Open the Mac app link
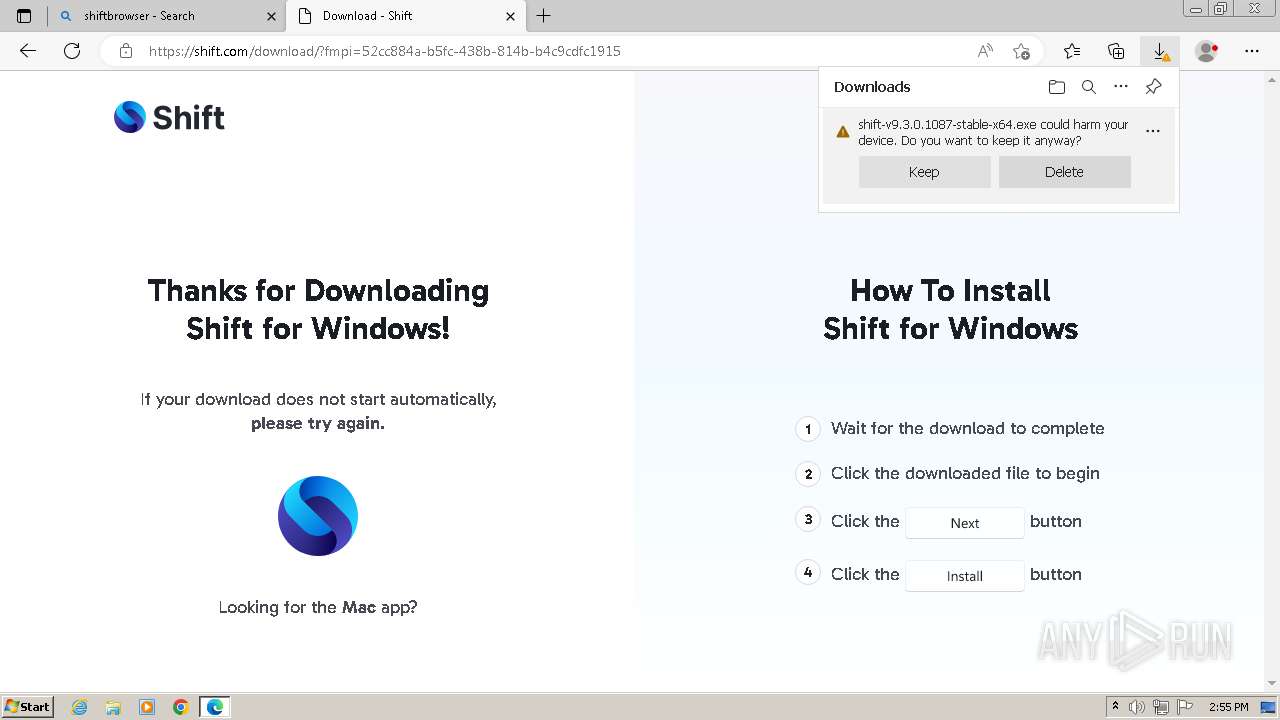Screen dimensions: 1280x720 (359, 607)
